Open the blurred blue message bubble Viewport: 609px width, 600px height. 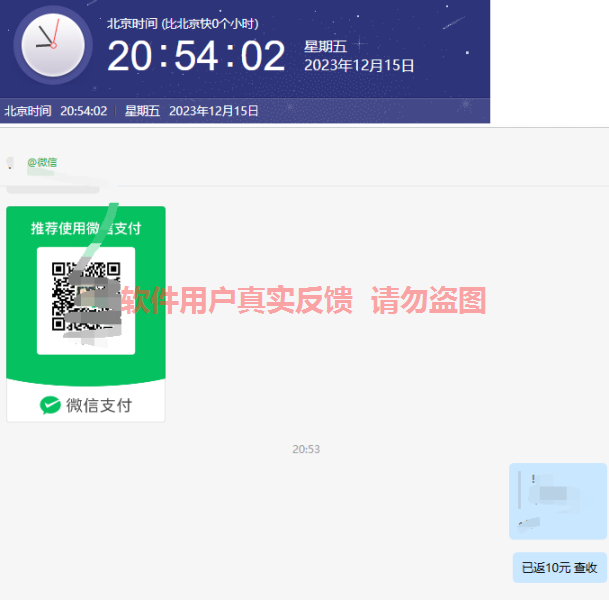[x=558, y=501]
